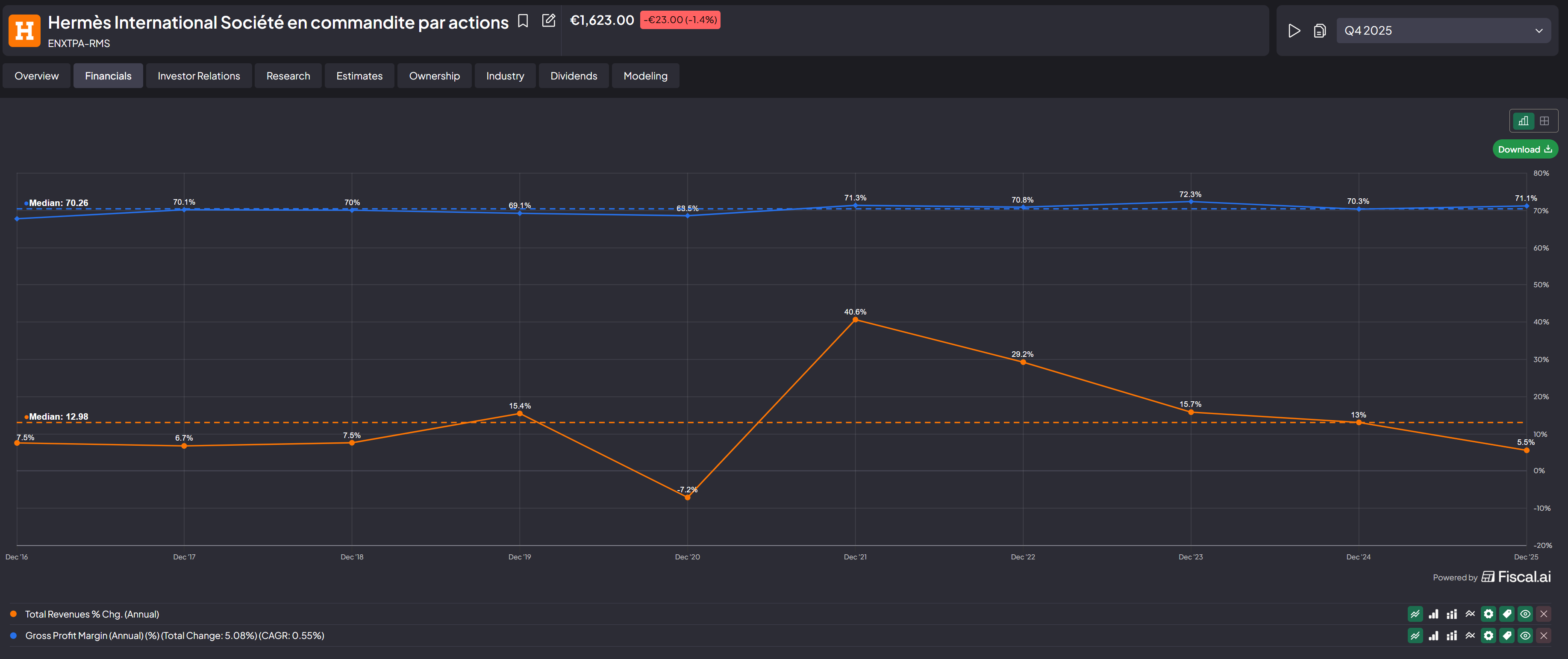
Task: Open the Estimates tab
Action: [359, 76]
